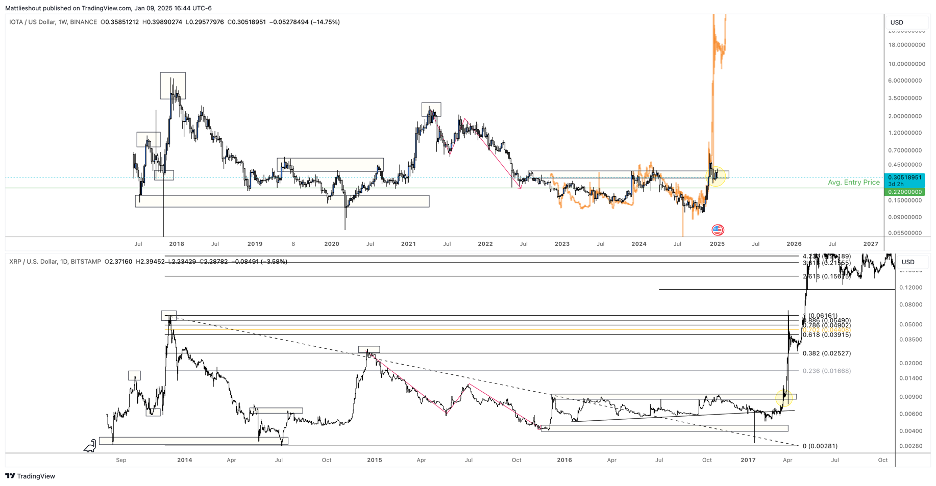Click 2016 on the XRP time axis
Image resolution: width=936 pixels, height=486 pixels.
[564, 460]
